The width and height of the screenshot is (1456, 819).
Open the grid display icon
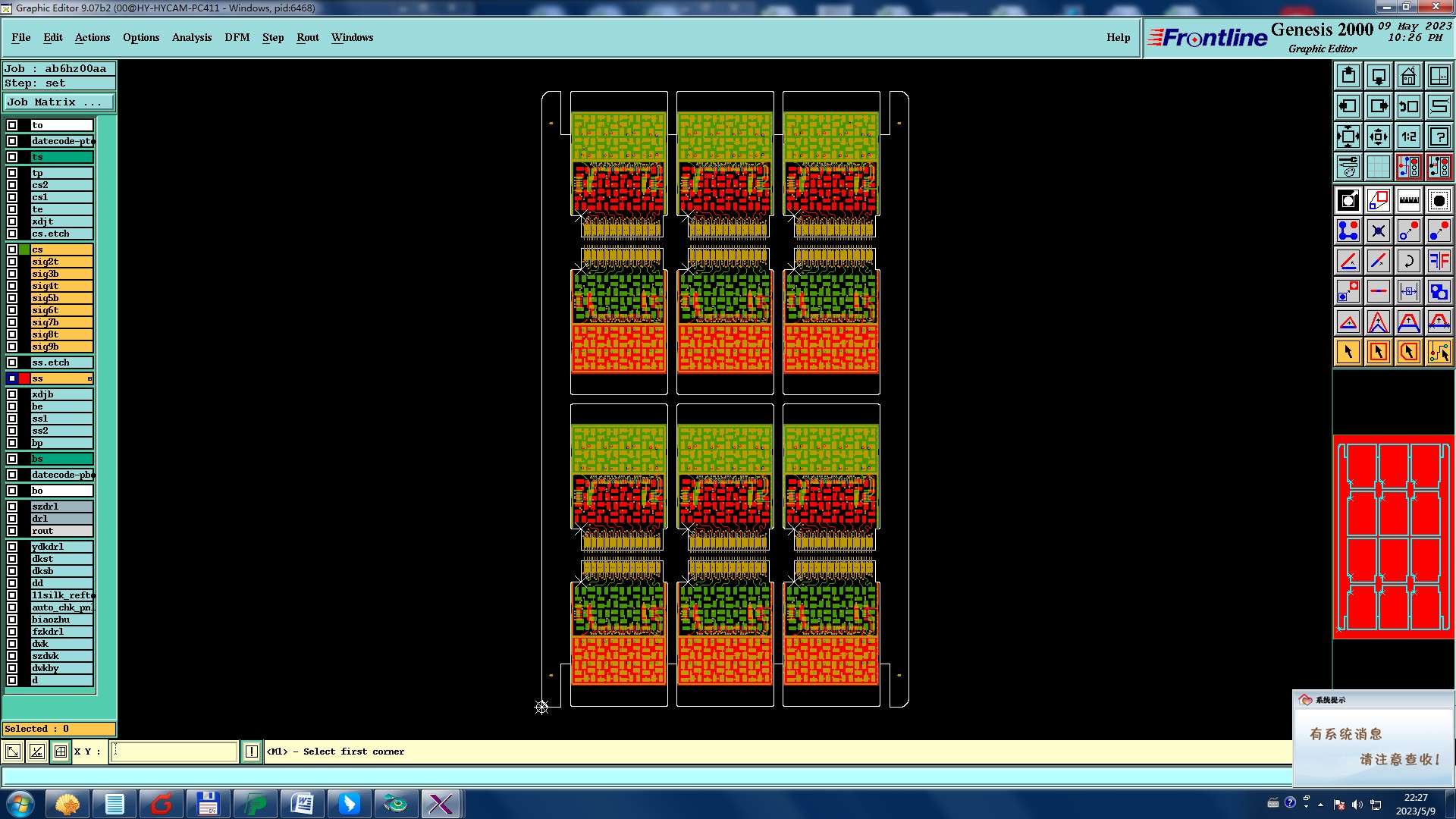click(1378, 167)
